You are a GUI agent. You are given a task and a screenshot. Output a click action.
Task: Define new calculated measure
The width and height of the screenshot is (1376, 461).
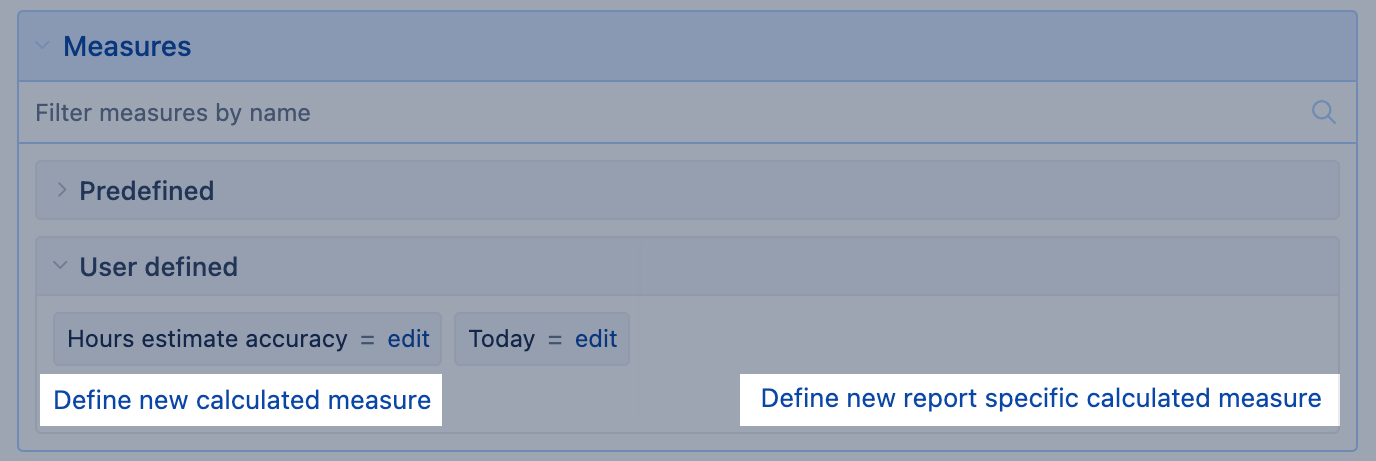click(x=242, y=400)
